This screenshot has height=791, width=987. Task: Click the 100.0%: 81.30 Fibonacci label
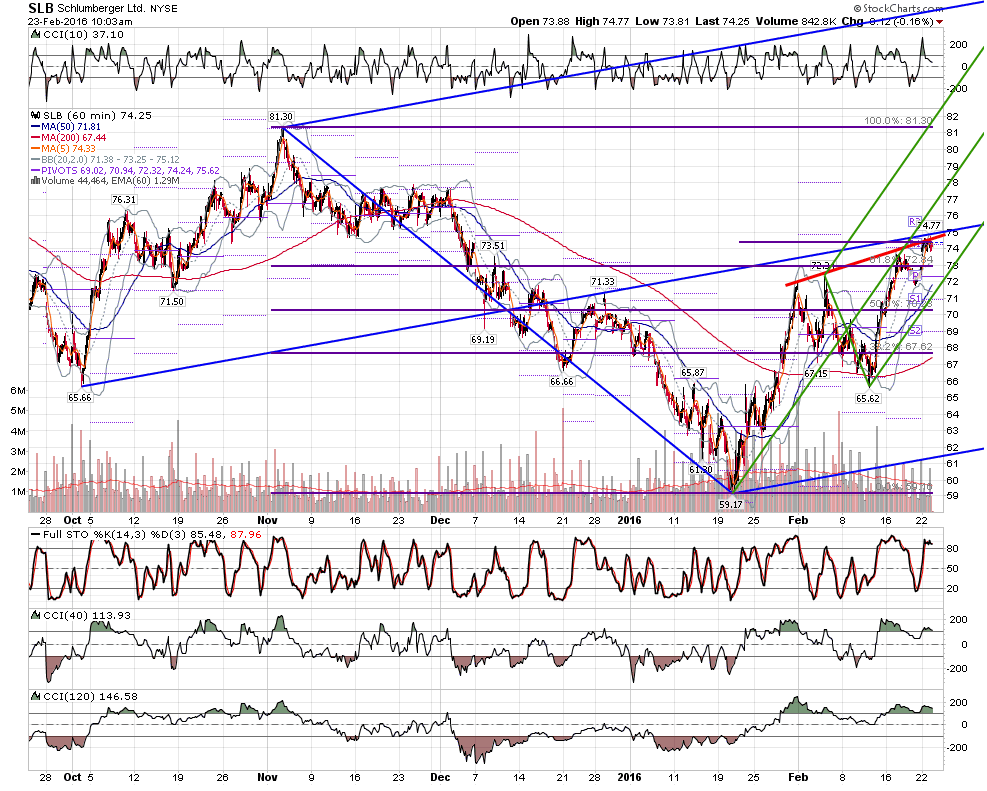[898, 120]
